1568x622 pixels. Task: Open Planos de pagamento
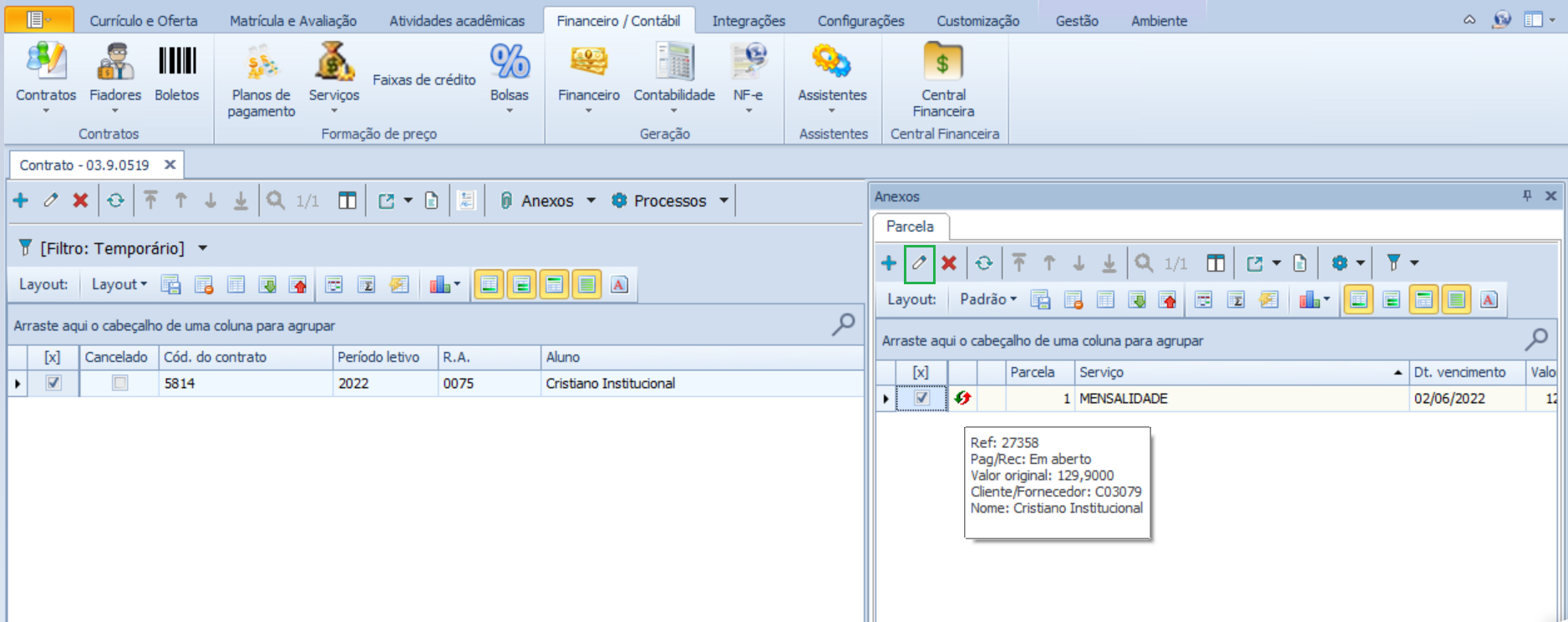(x=261, y=81)
